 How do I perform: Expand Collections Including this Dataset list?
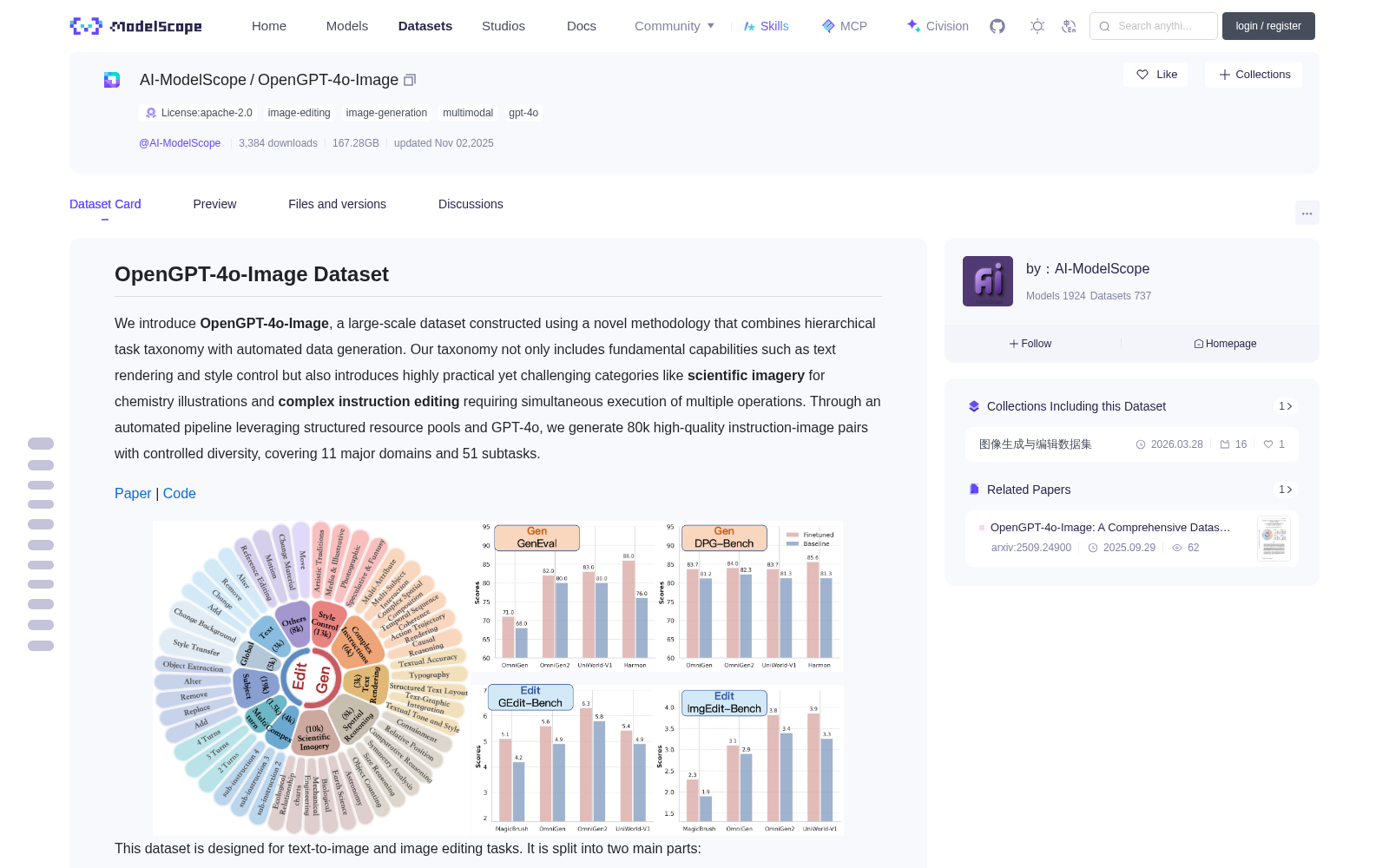pyautogui.click(x=1286, y=406)
